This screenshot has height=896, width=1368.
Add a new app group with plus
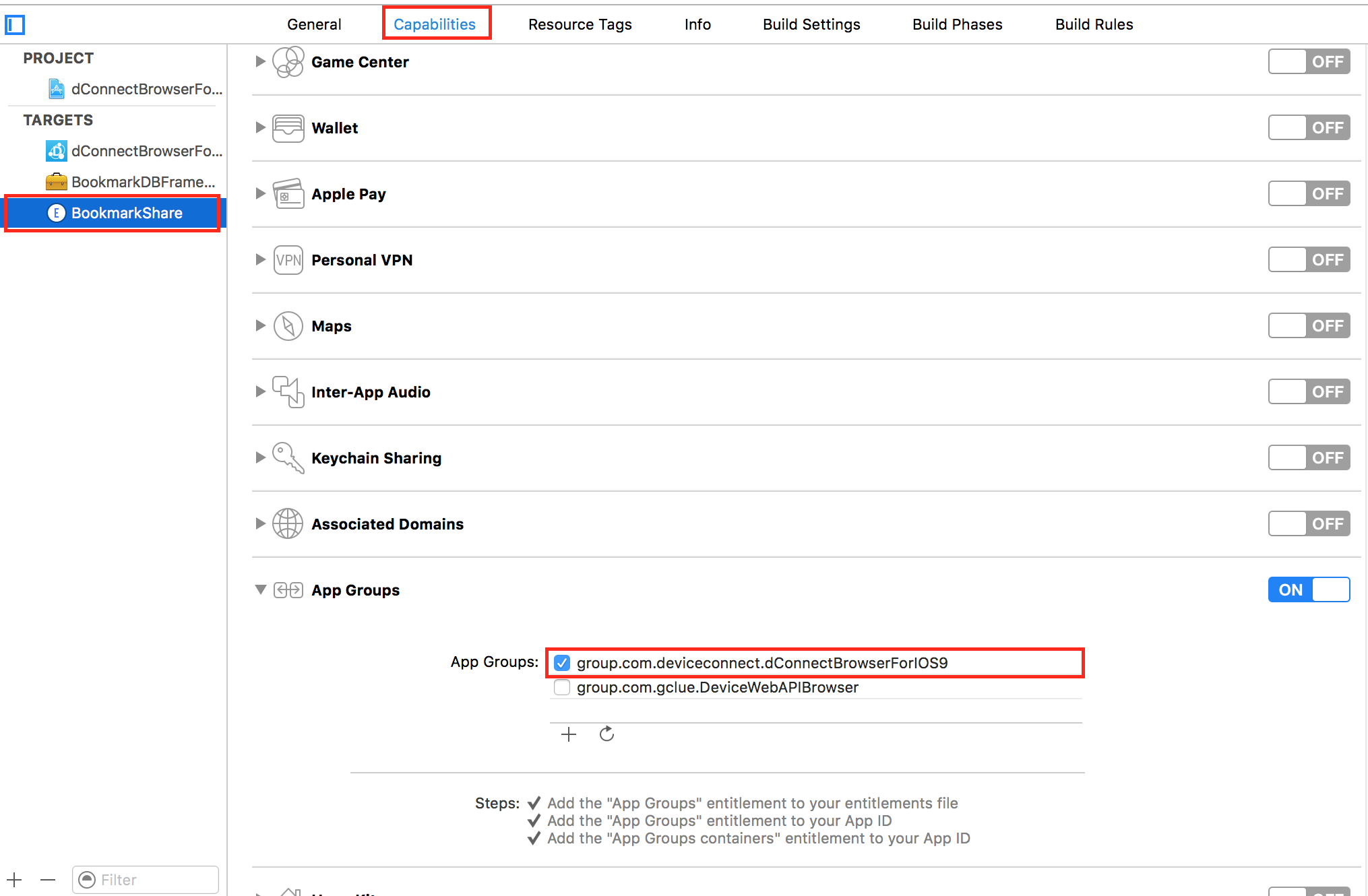click(569, 734)
